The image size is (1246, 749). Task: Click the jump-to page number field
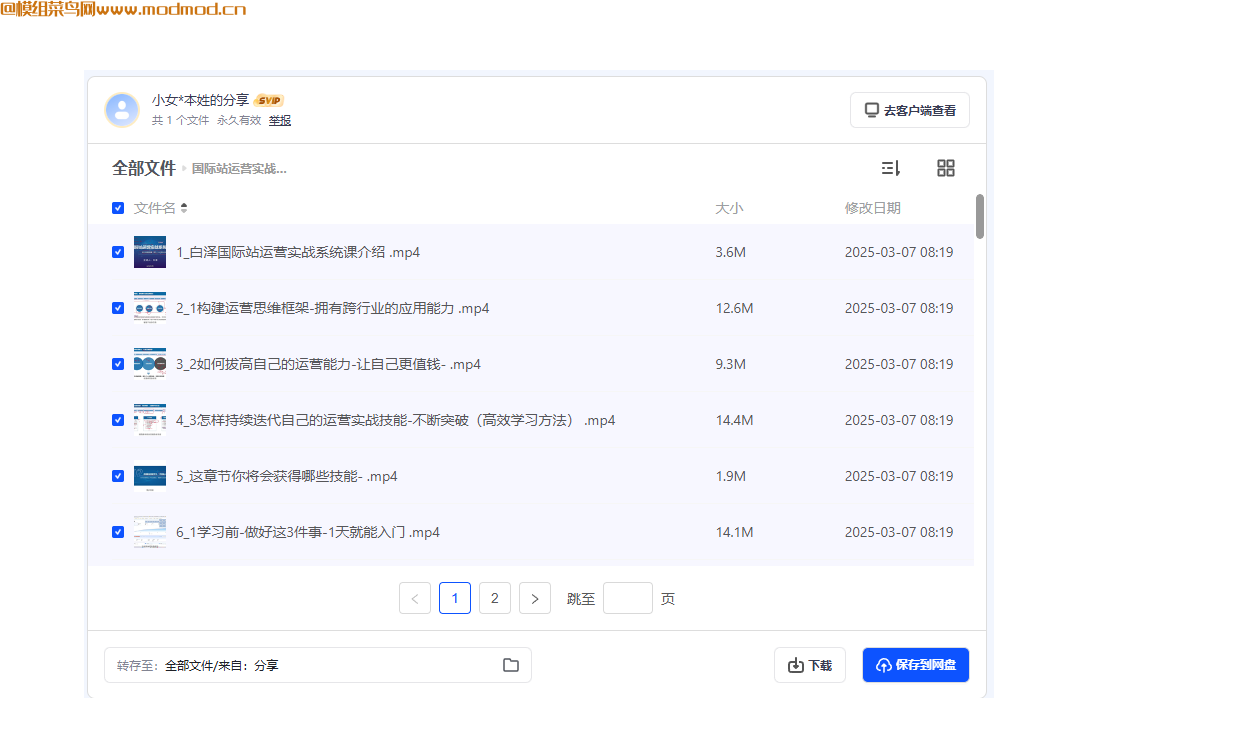tap(628, 598)
